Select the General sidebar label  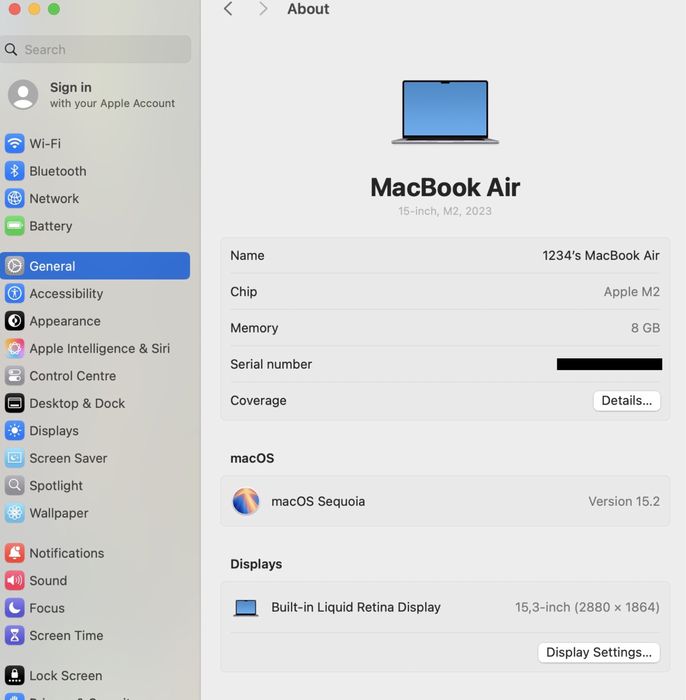point(52,267)
